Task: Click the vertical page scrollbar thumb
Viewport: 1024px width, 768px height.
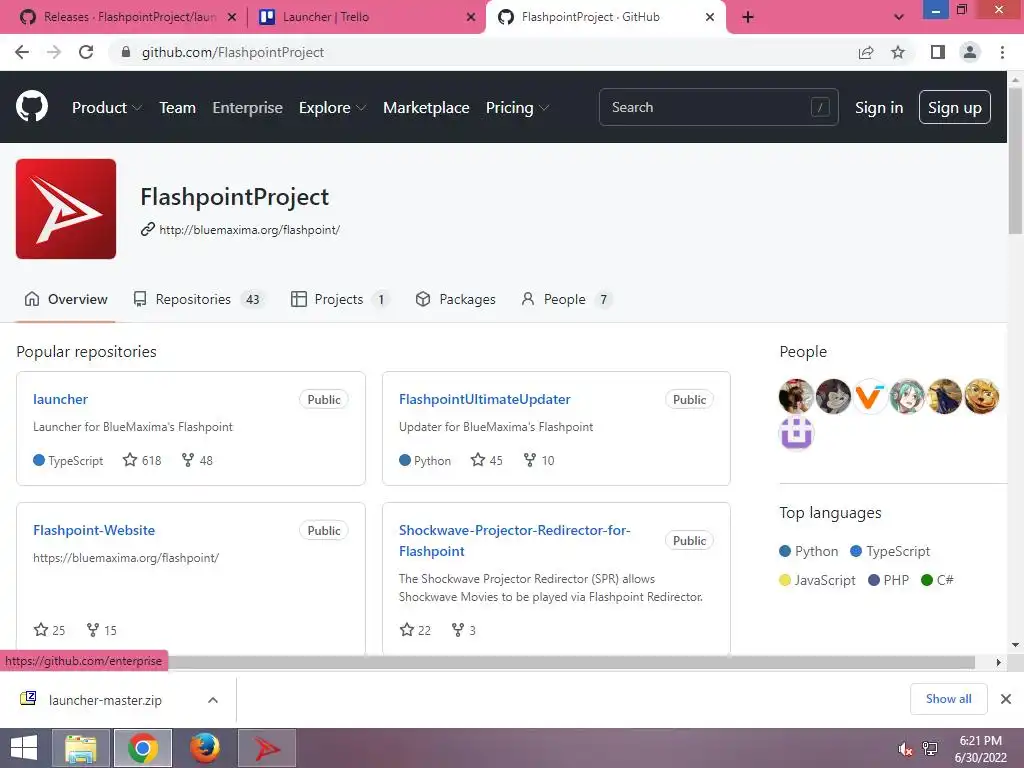Action: point(1015,160)
